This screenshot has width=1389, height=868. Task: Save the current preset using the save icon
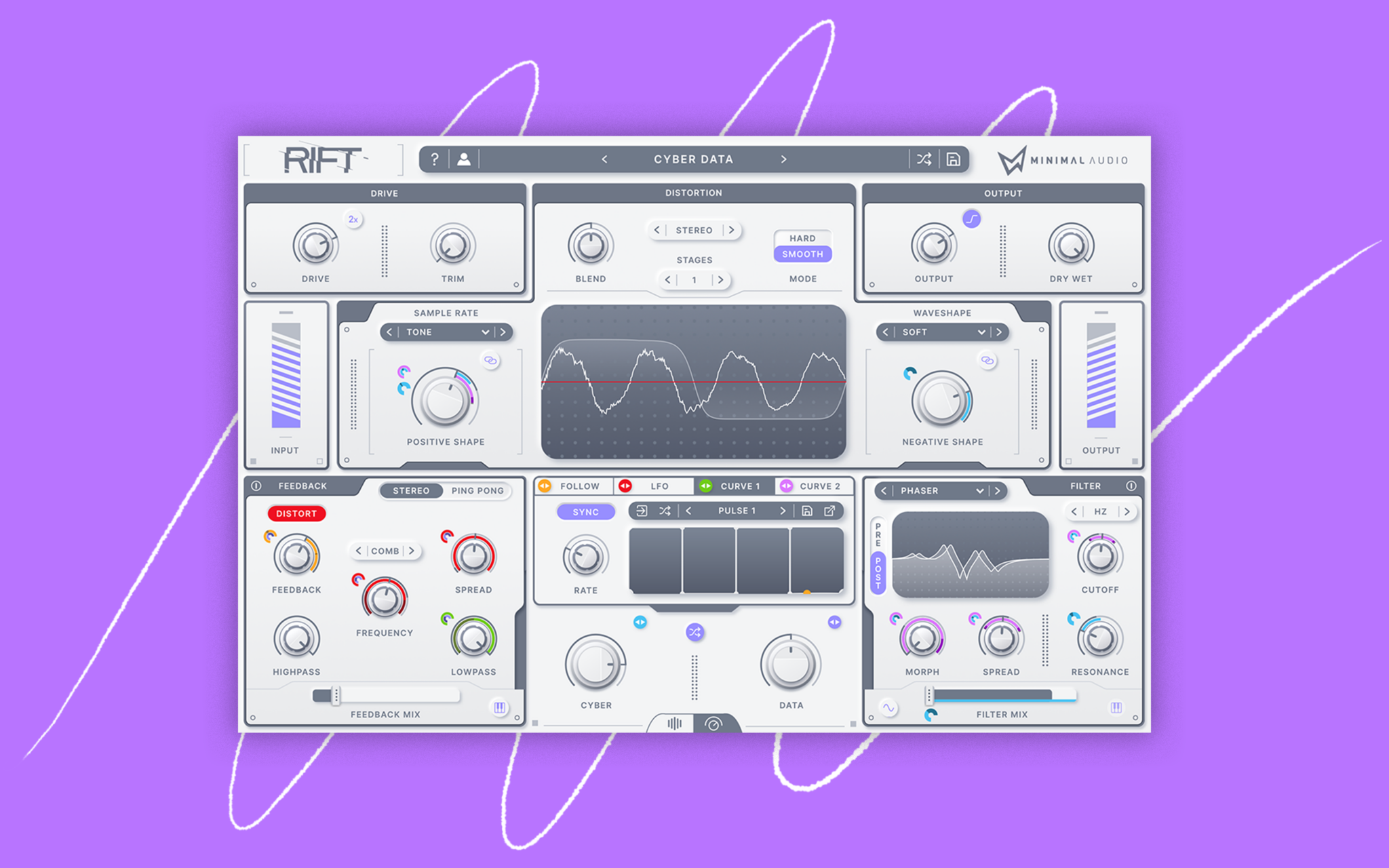tap(954, 159)
